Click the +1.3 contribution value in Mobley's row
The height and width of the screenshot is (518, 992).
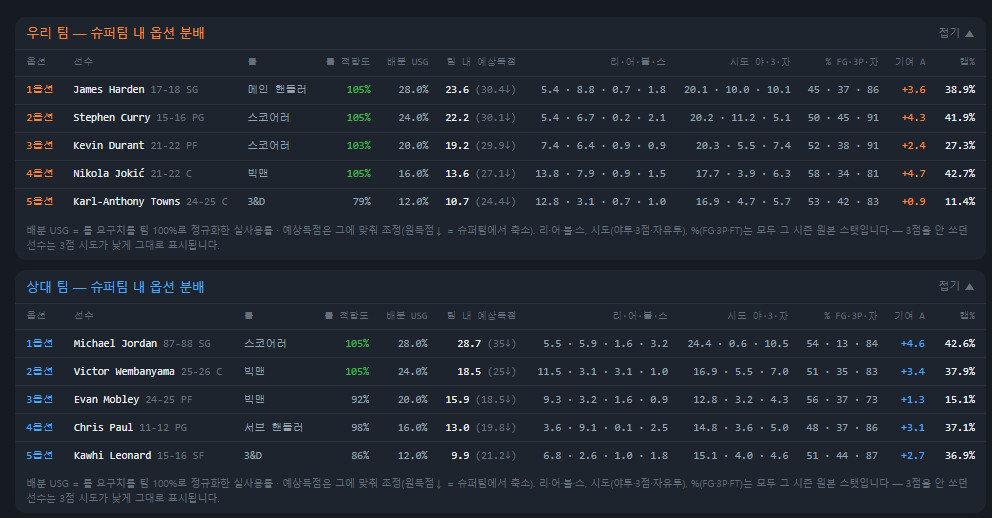click(x=913, y=400)
